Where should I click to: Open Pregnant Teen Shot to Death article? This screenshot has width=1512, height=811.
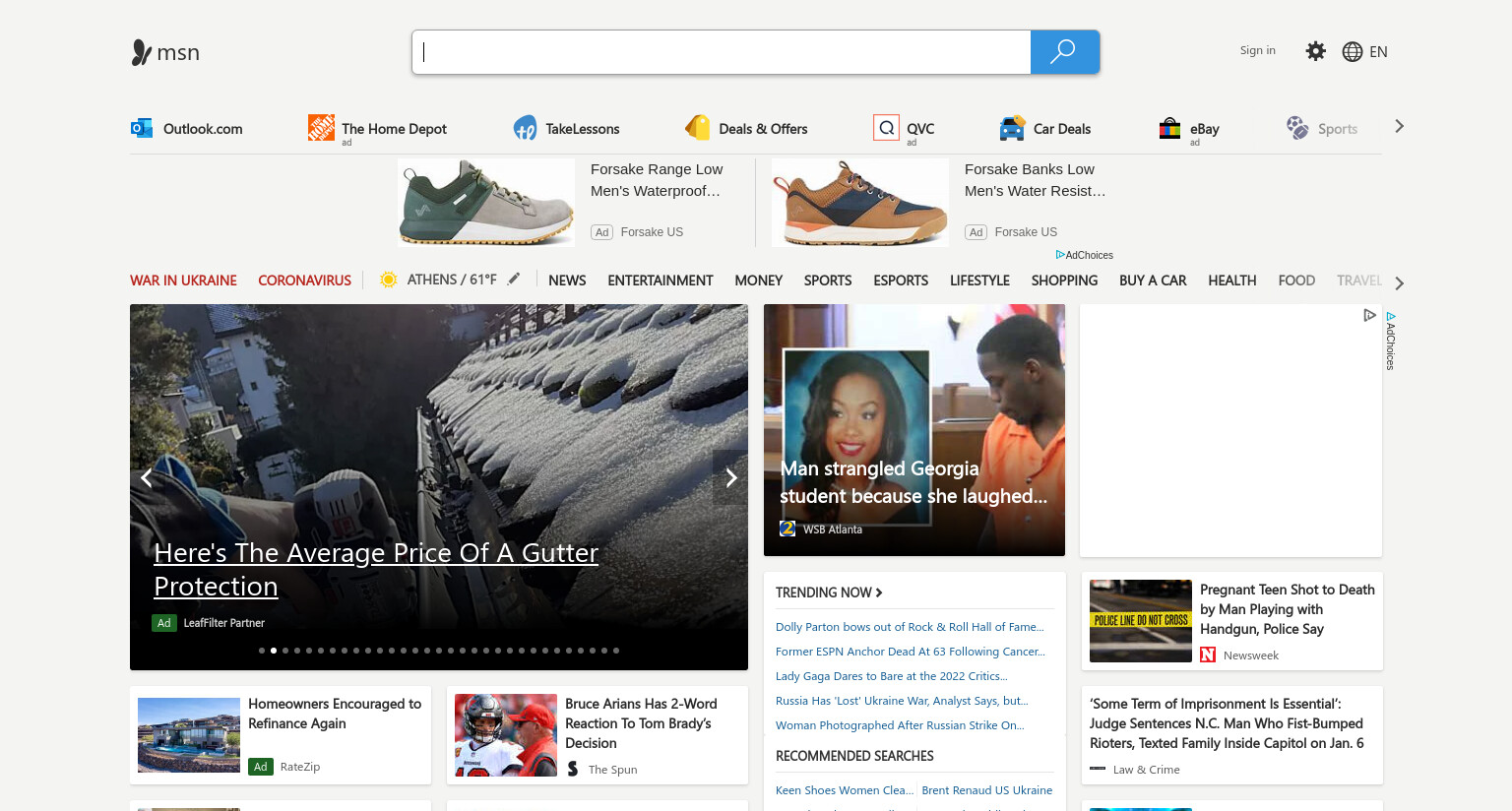coord(1287,609)
